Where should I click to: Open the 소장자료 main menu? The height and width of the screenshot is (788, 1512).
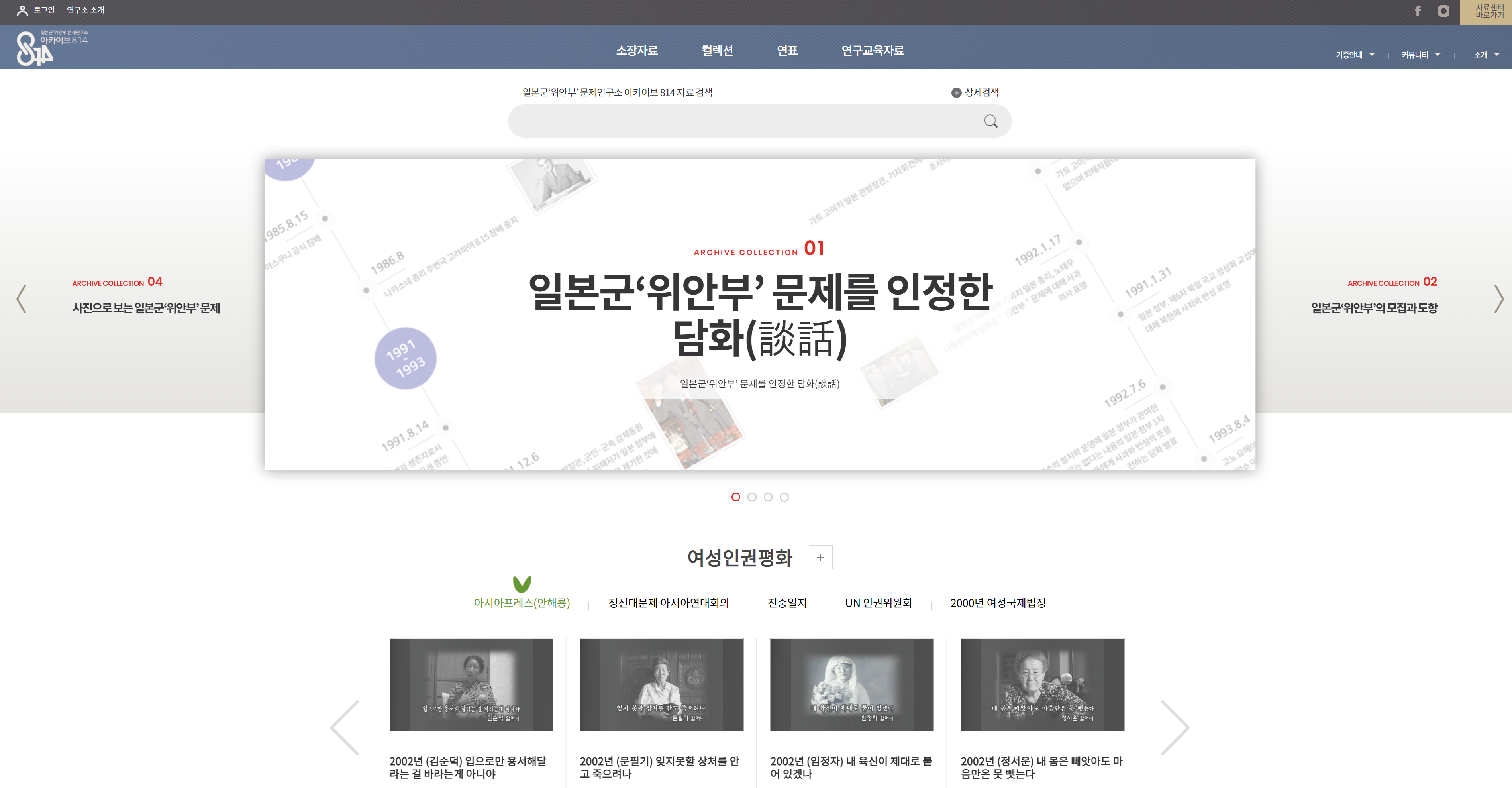(636, 51)
